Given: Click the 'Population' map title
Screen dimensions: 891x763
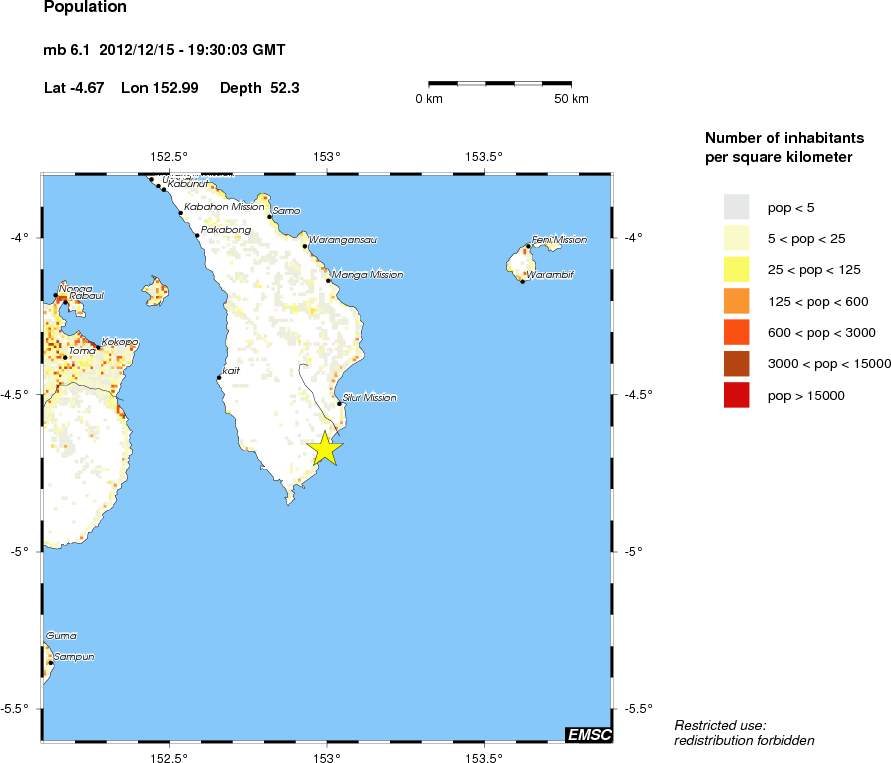Looking at the screenshot, I should (85, 8).
